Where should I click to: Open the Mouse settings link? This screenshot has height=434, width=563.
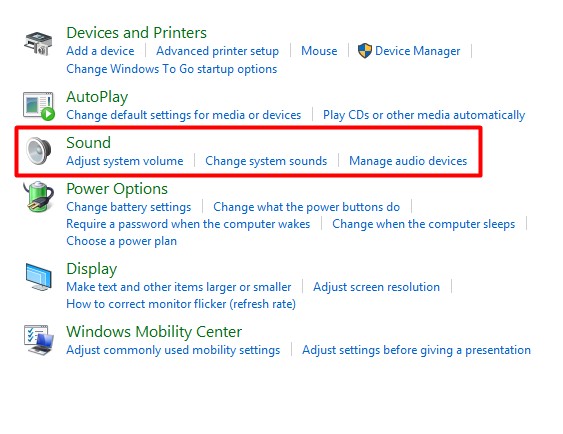tap(319, 51)
